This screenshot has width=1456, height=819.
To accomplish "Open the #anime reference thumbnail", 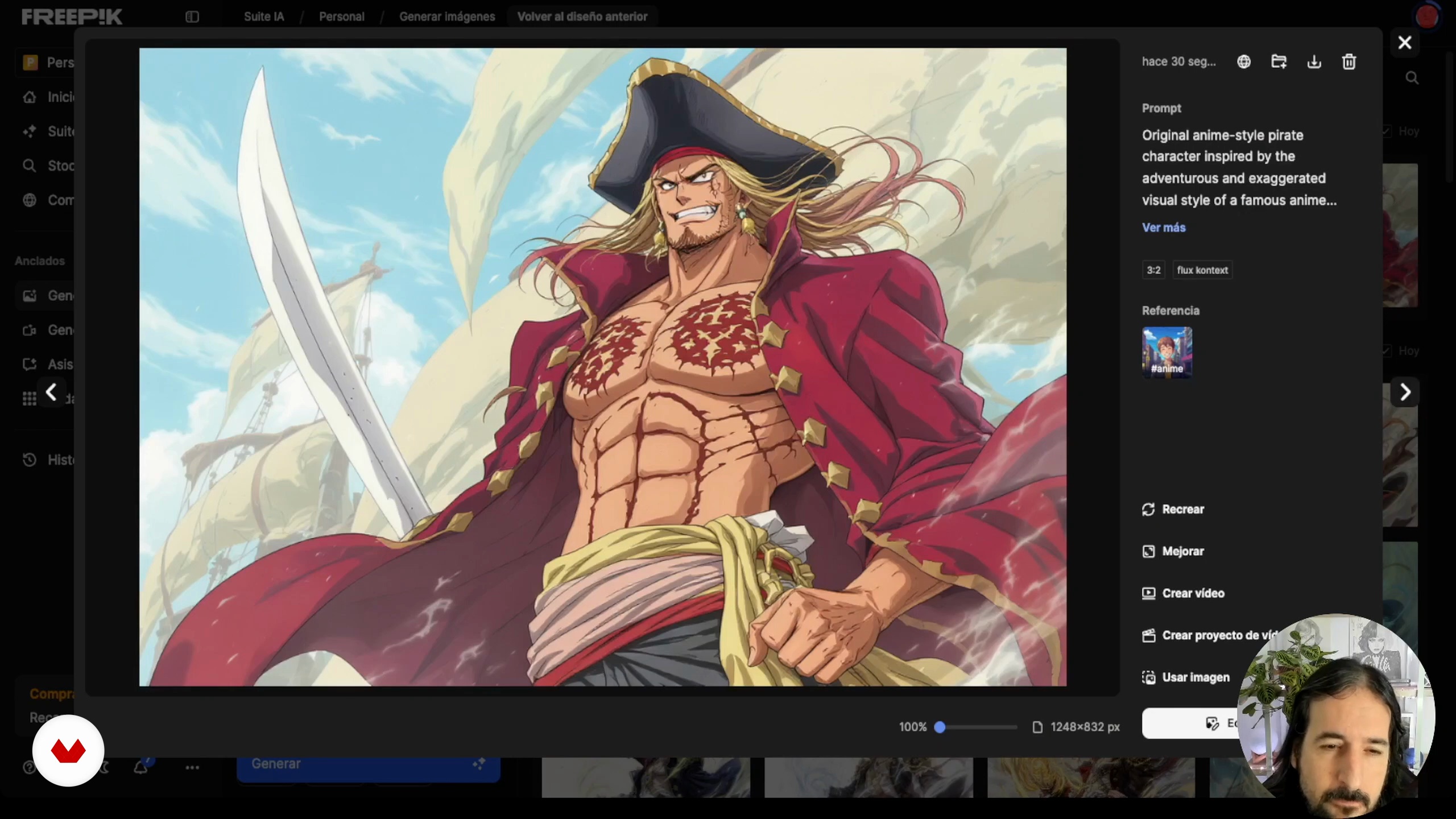I will pos(1167,352).
